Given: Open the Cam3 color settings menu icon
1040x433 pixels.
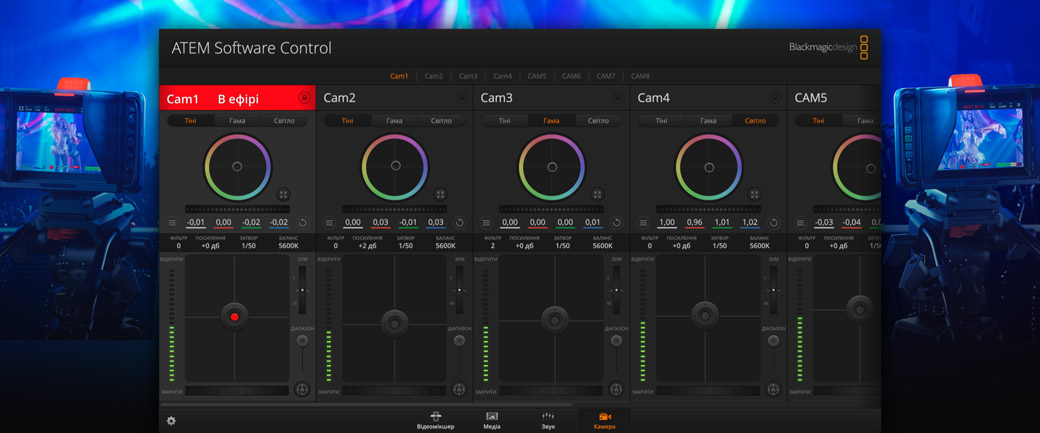Looking at the screenshot, I should pos(486,223).
